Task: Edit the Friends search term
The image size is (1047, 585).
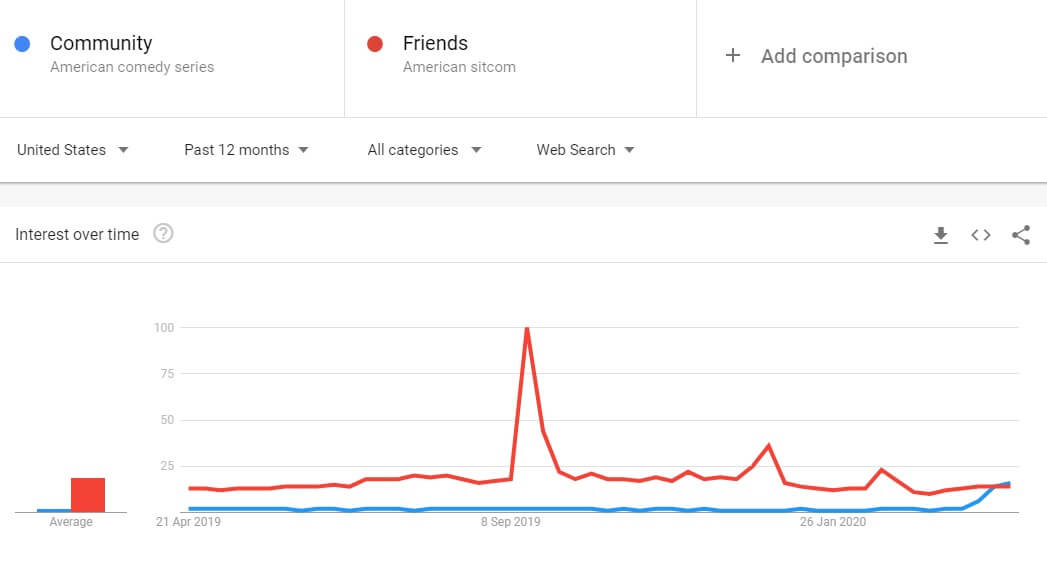Action: pyautogui.click(x=435, y=43)
